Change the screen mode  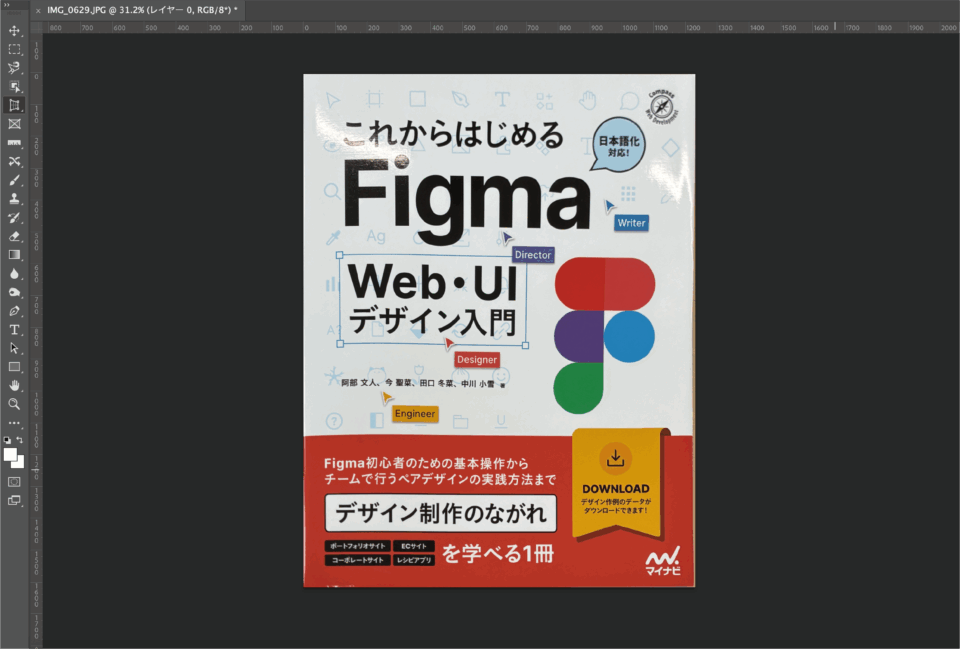[14, 500]
